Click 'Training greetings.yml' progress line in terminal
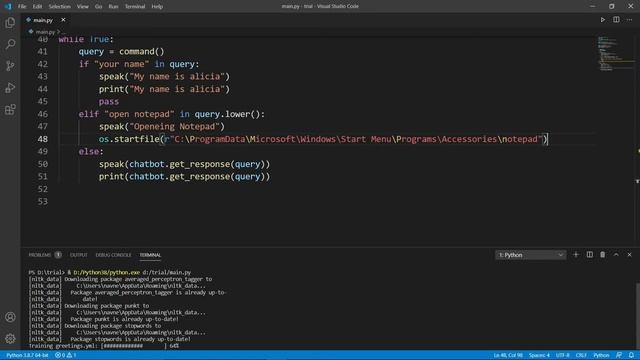 coord(104,346)
